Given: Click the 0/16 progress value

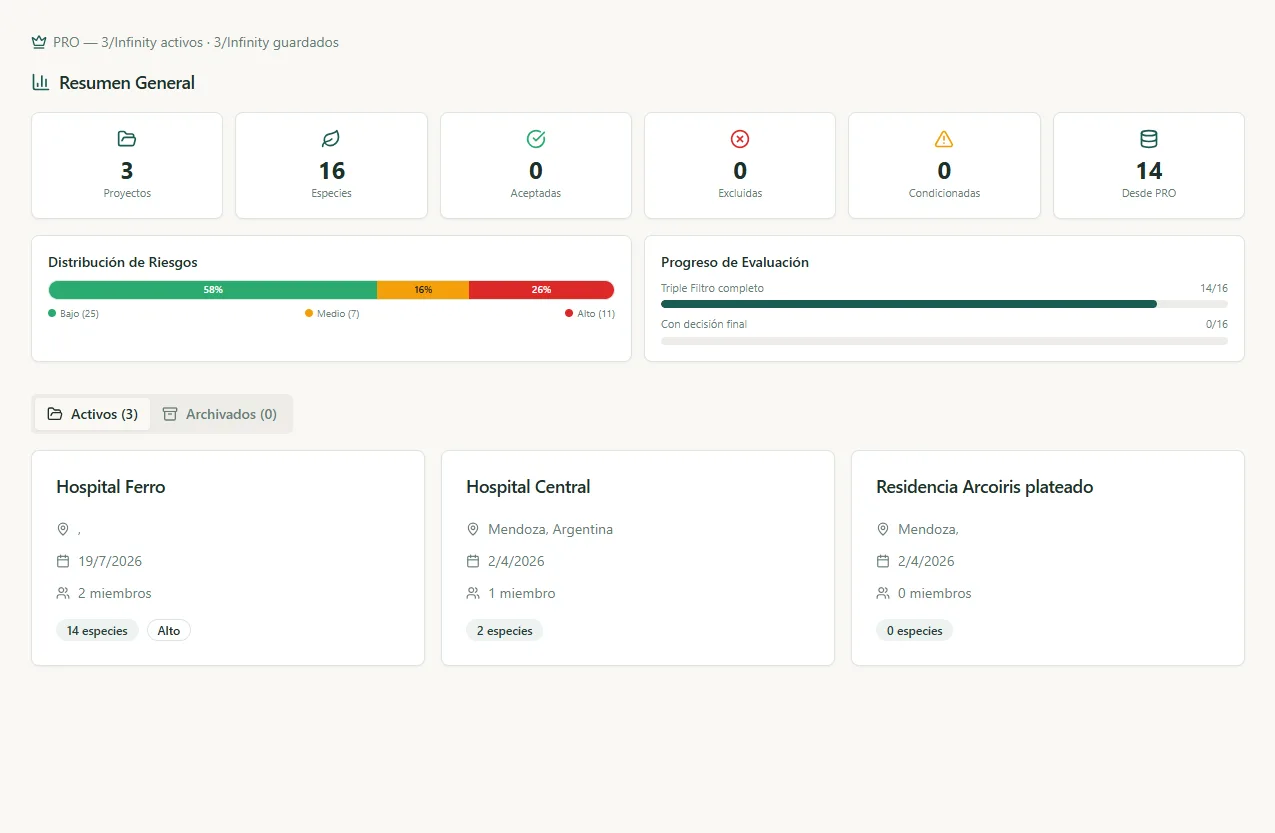Looking at the screenshot, I should coord(1217,324).
